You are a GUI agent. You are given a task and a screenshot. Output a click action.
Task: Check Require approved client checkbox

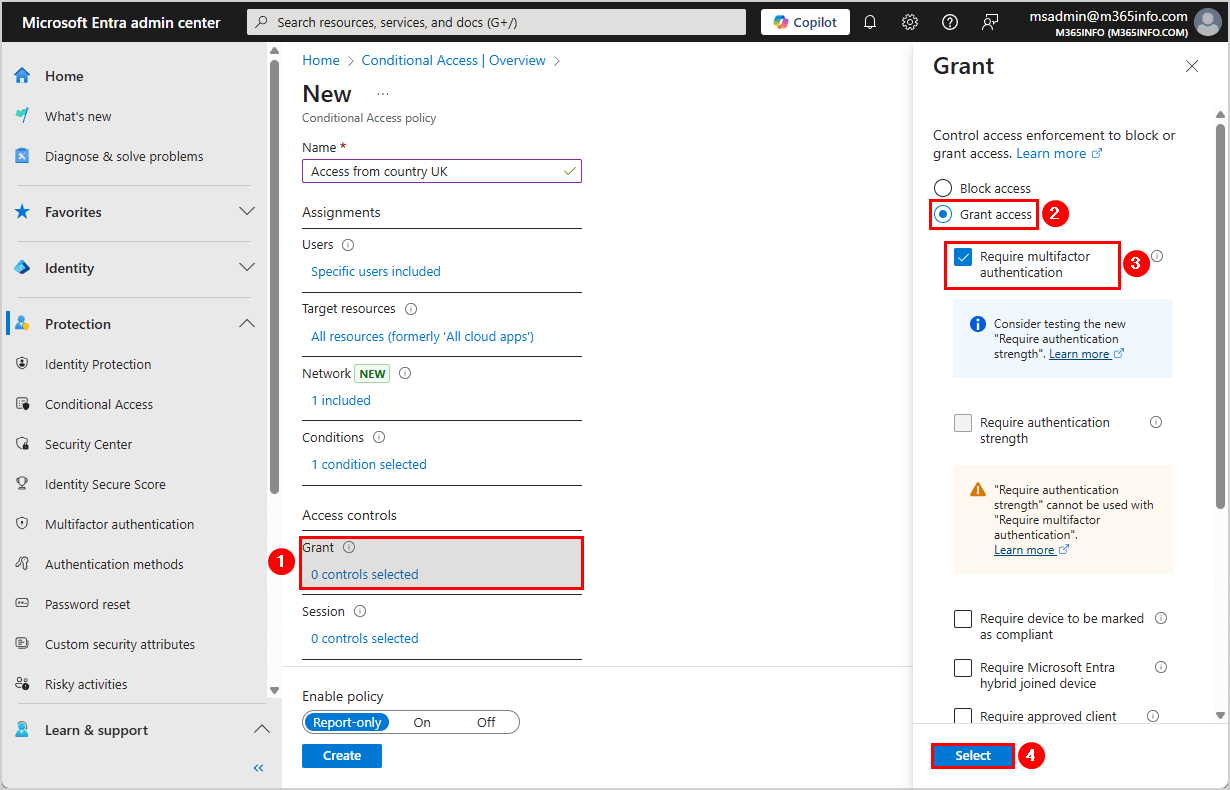[963, 716]
